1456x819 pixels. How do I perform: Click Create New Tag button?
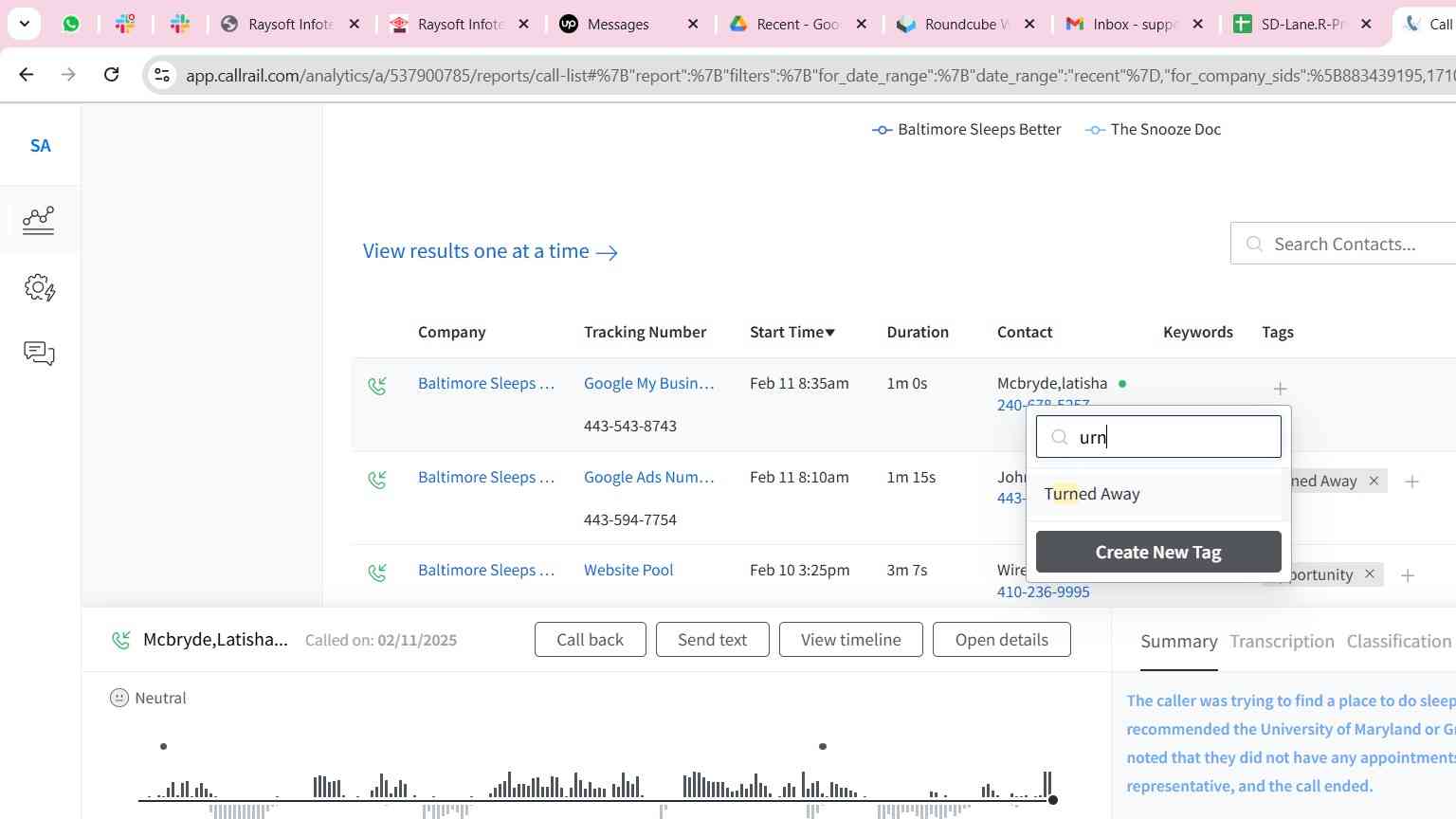[1158, 552]
